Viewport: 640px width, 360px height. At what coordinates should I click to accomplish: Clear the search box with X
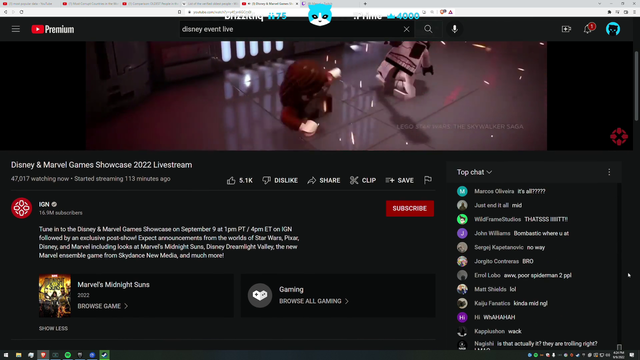click(407, 29)
